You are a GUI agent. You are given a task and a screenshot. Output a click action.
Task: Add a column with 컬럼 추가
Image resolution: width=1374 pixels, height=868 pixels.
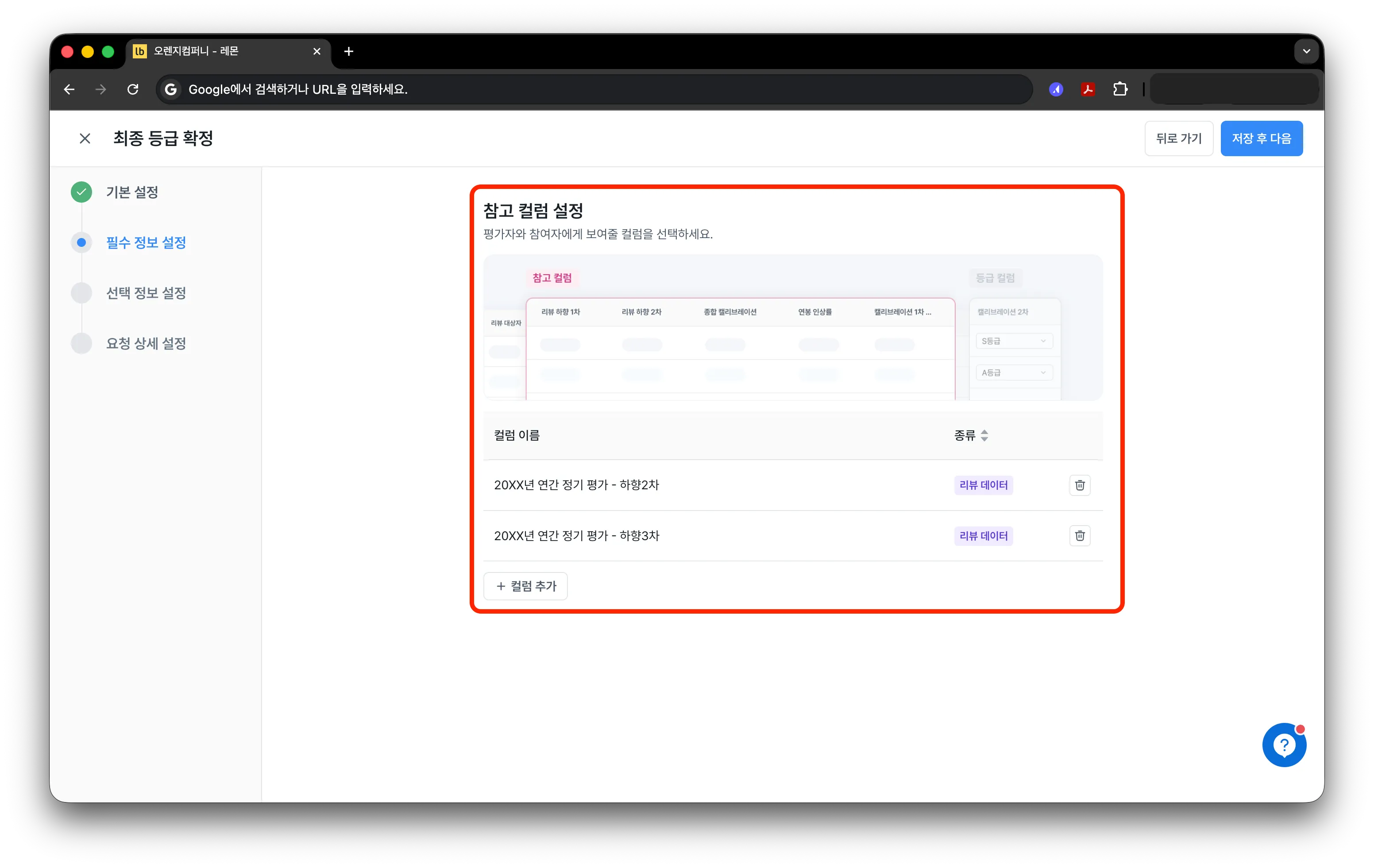click(525, 586)
